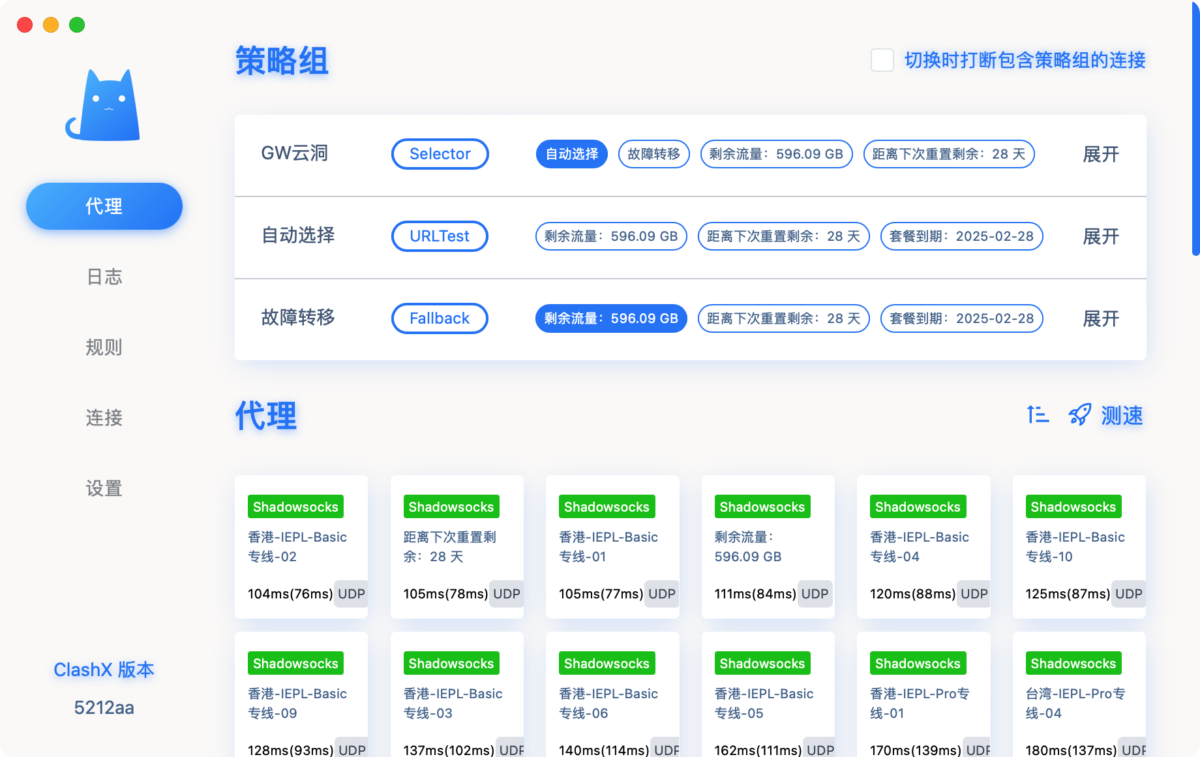The width and height of the screenshot is (1200, 757).
Task: Pick proxy card 香港-IEPL-Basic专线-09
Action: pos(301,694)
